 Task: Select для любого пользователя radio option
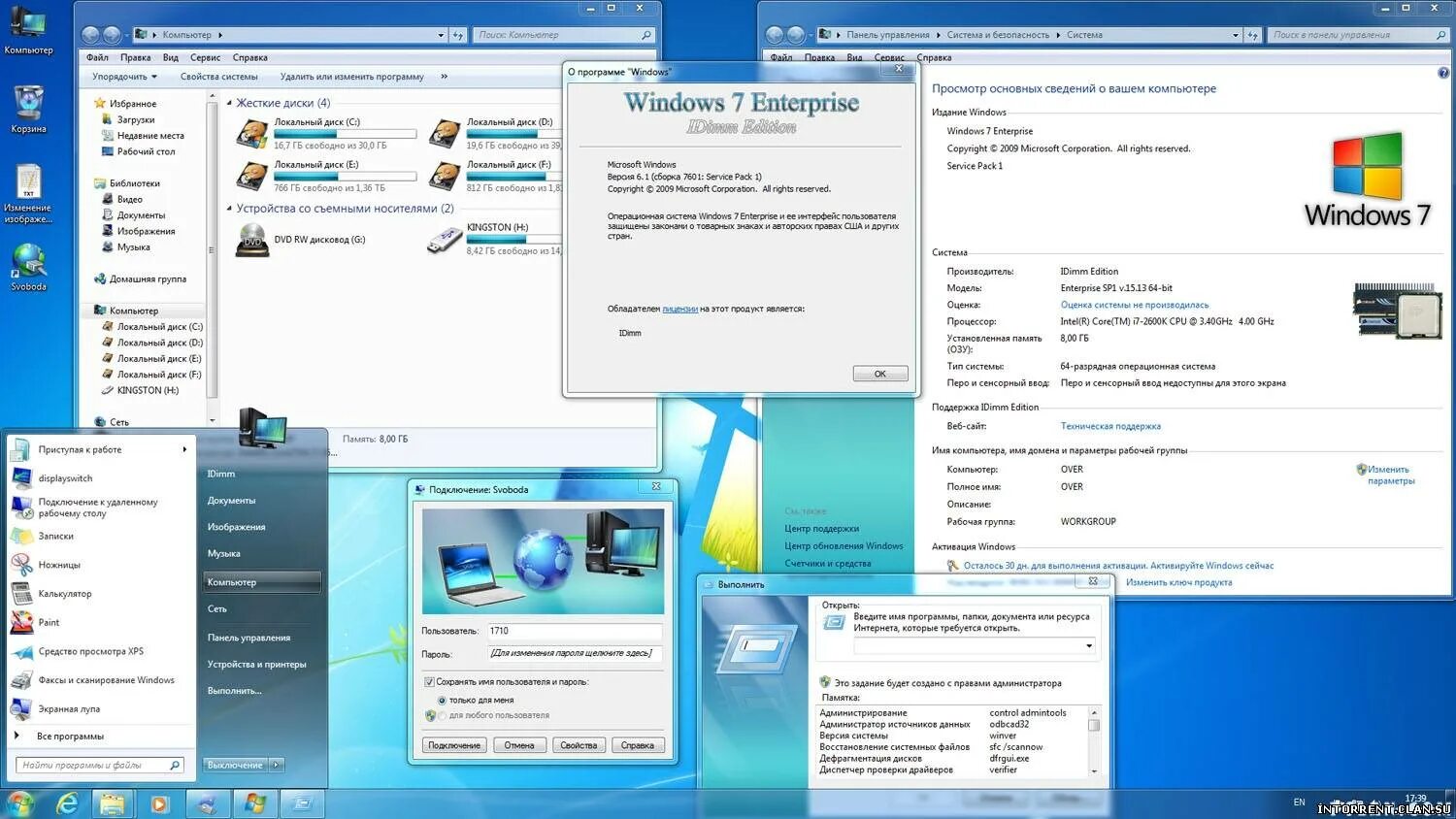(442, 716)
